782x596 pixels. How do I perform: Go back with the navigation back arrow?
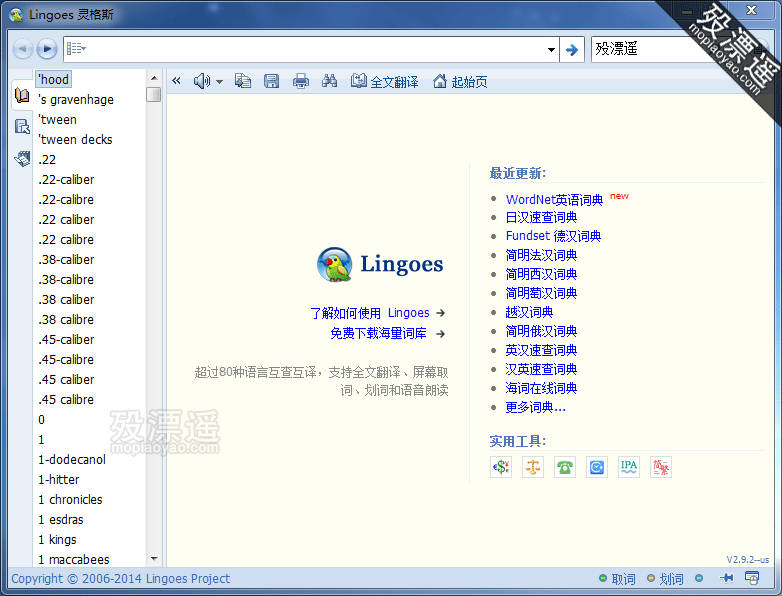[22, 49]
